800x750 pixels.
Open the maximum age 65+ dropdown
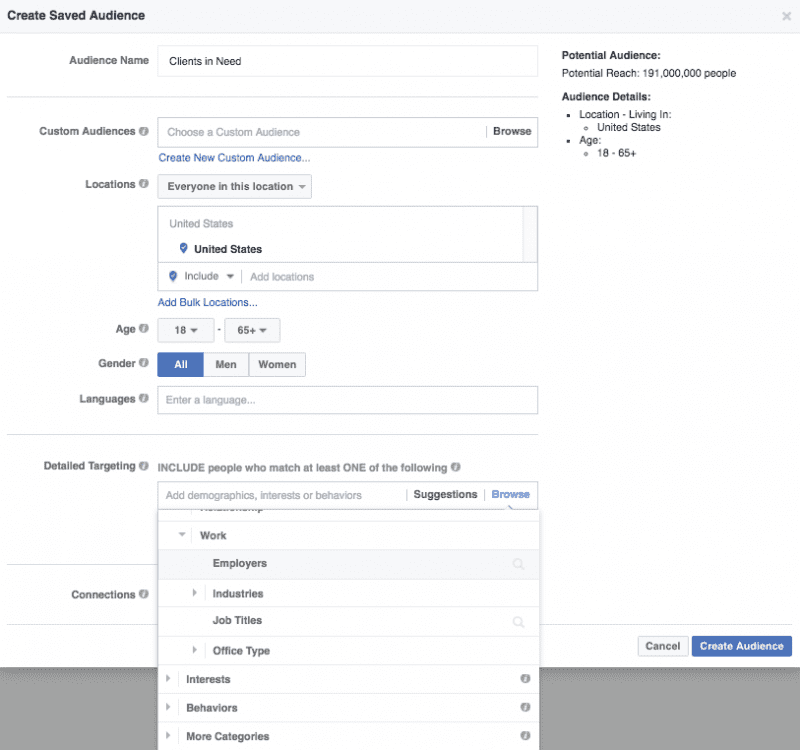click(x=252, y=330)
